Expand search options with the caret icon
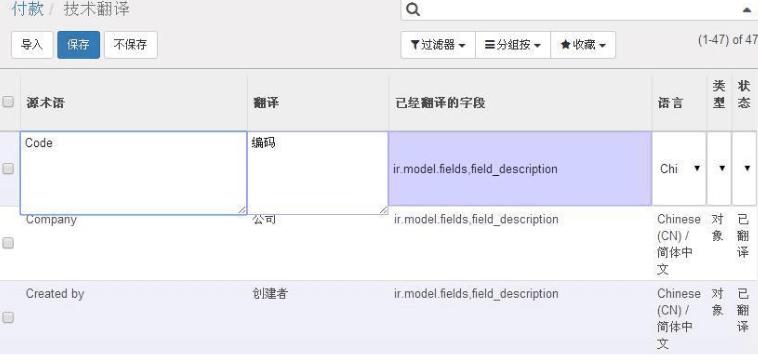Screen dimensions: 758x364 [x=747, y=10]
